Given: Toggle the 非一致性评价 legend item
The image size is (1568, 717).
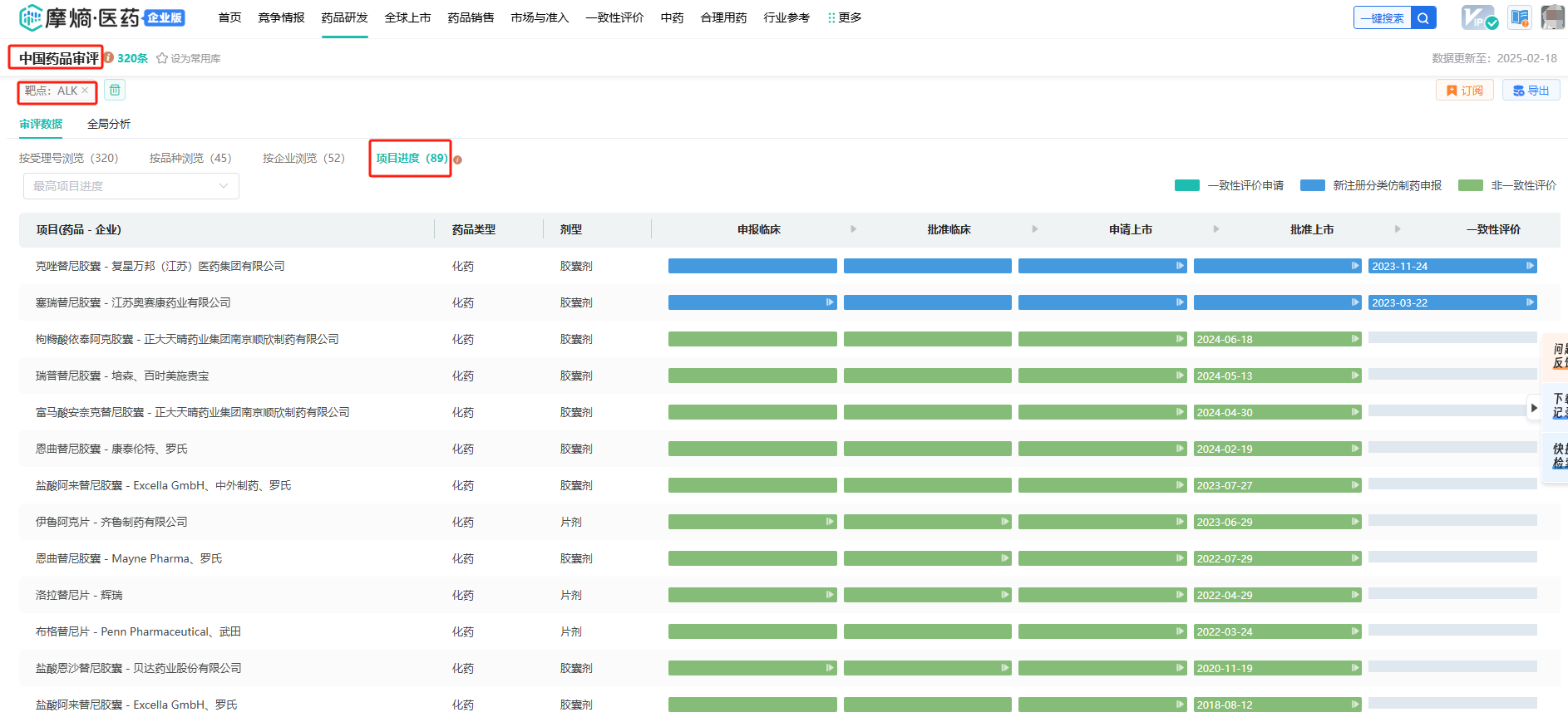Looking at the screenshot, I should tap(1506, 185).
